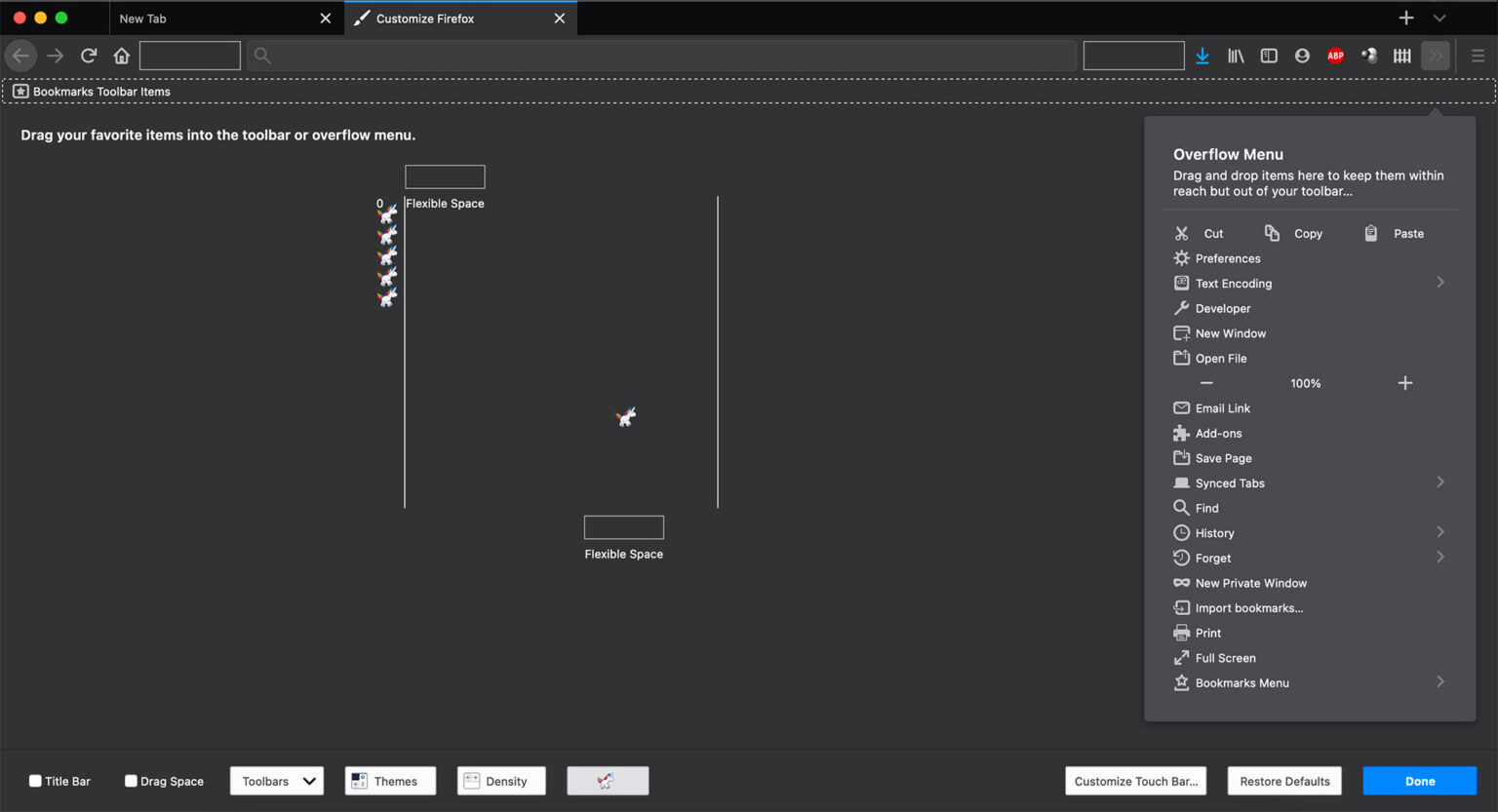Increase the zoom level with the plus control

(1404, 383)
